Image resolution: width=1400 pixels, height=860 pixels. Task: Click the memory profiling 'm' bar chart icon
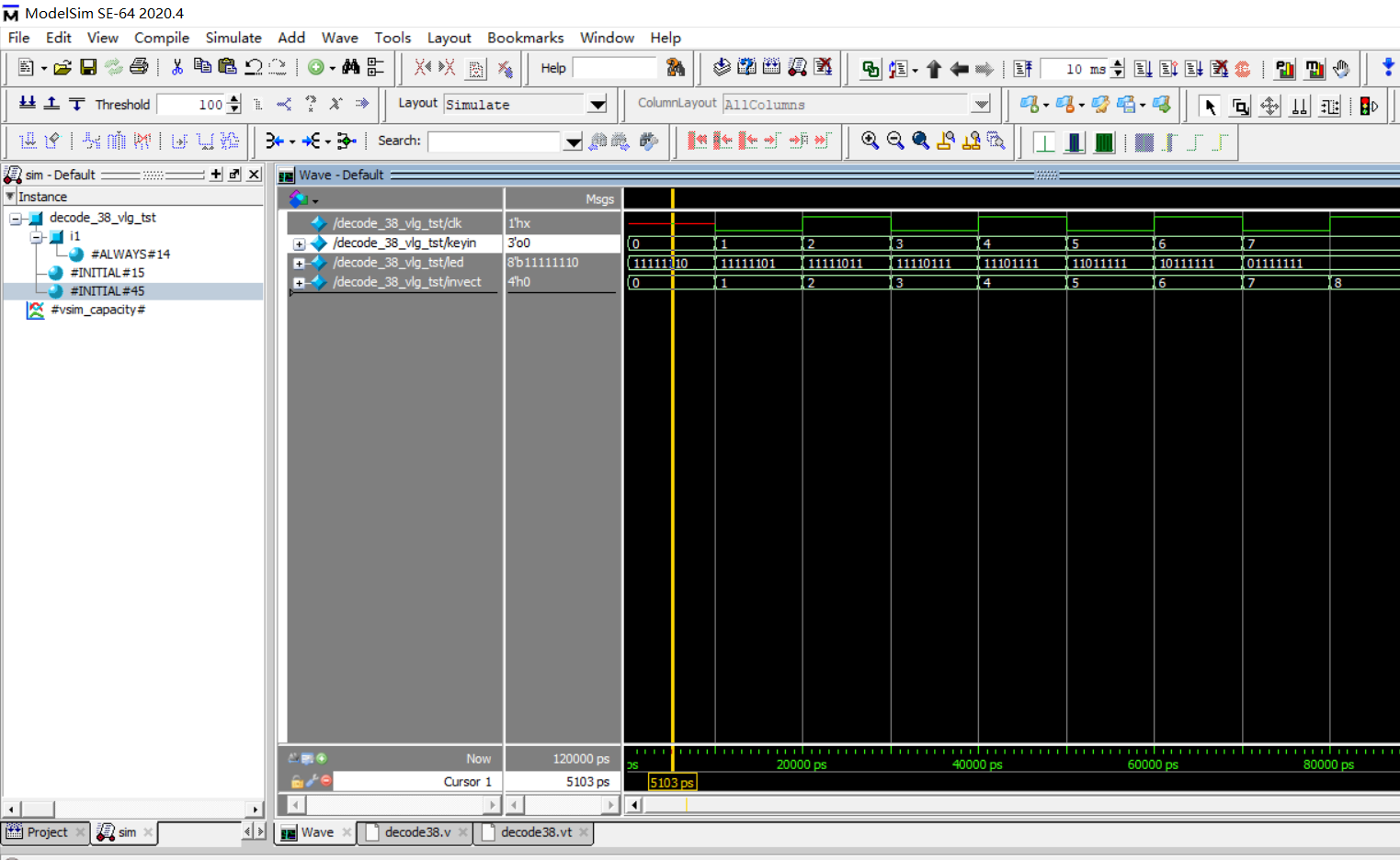coord(1315,68)
